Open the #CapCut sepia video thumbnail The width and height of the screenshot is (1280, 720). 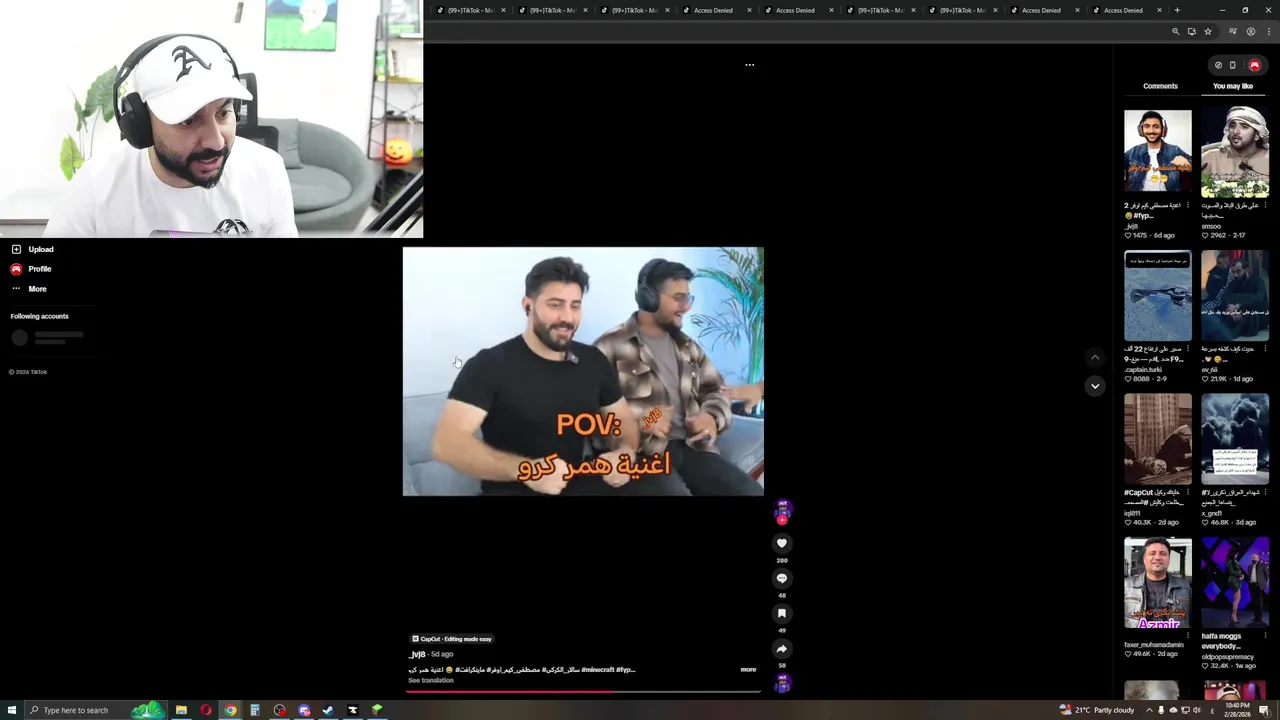pyautogui.click(x=1158, y=439)
